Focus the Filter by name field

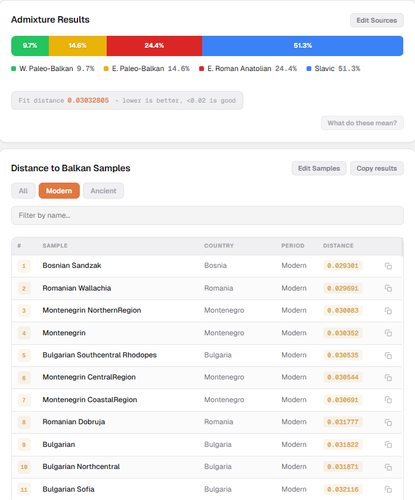tap(207, 215)
